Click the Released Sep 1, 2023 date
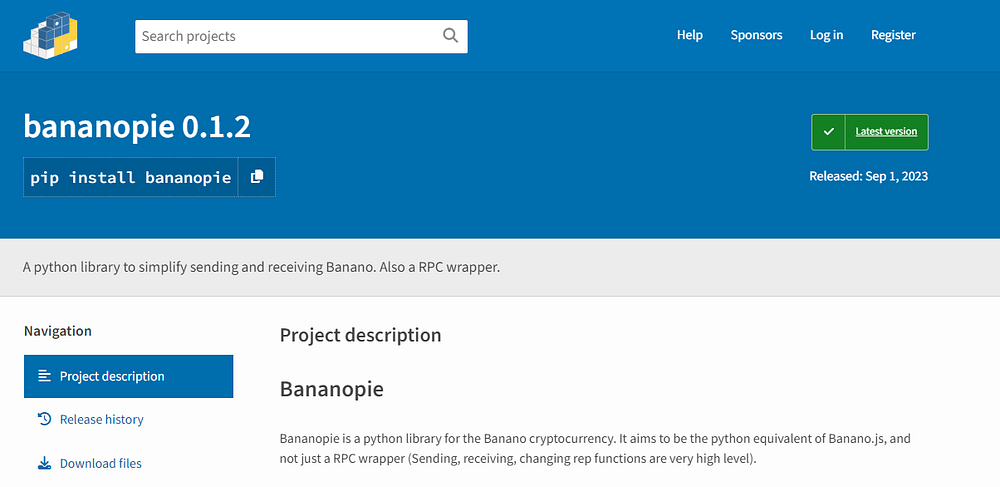The image size is (1000, 487). [869, 176]
